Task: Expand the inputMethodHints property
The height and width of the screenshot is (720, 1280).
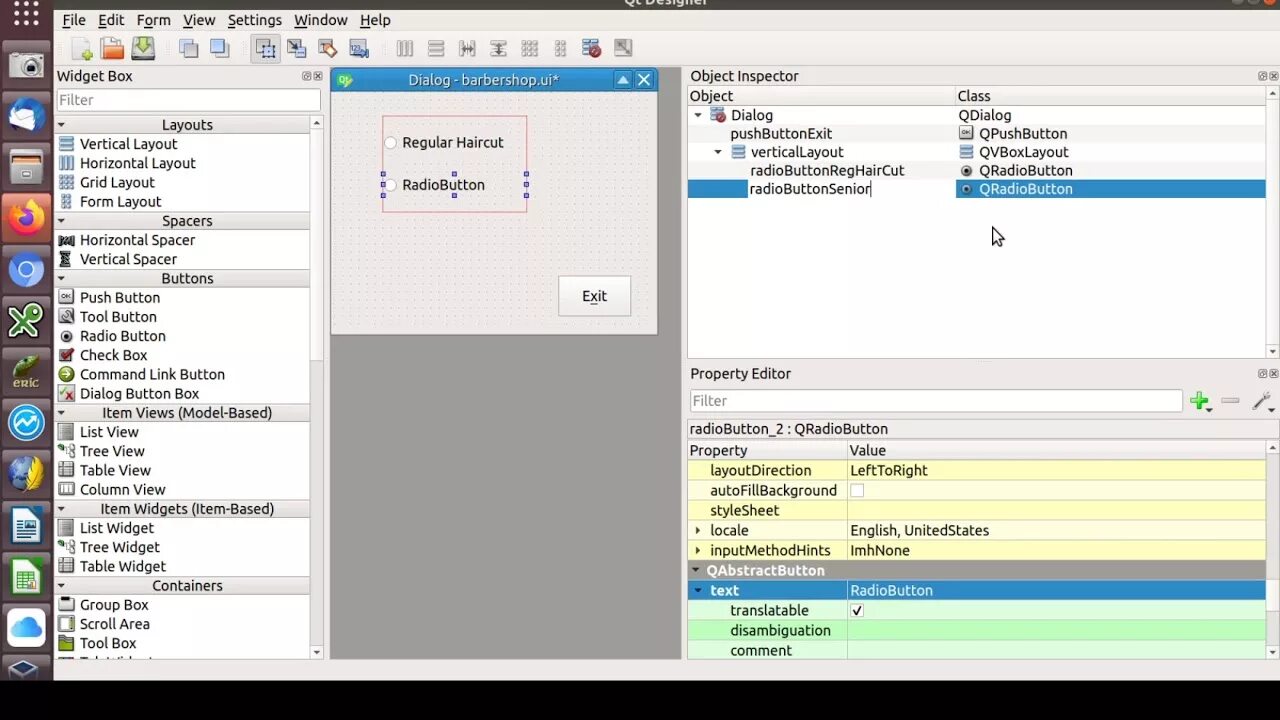Action: pyautogui.click(x=698, y=551)
